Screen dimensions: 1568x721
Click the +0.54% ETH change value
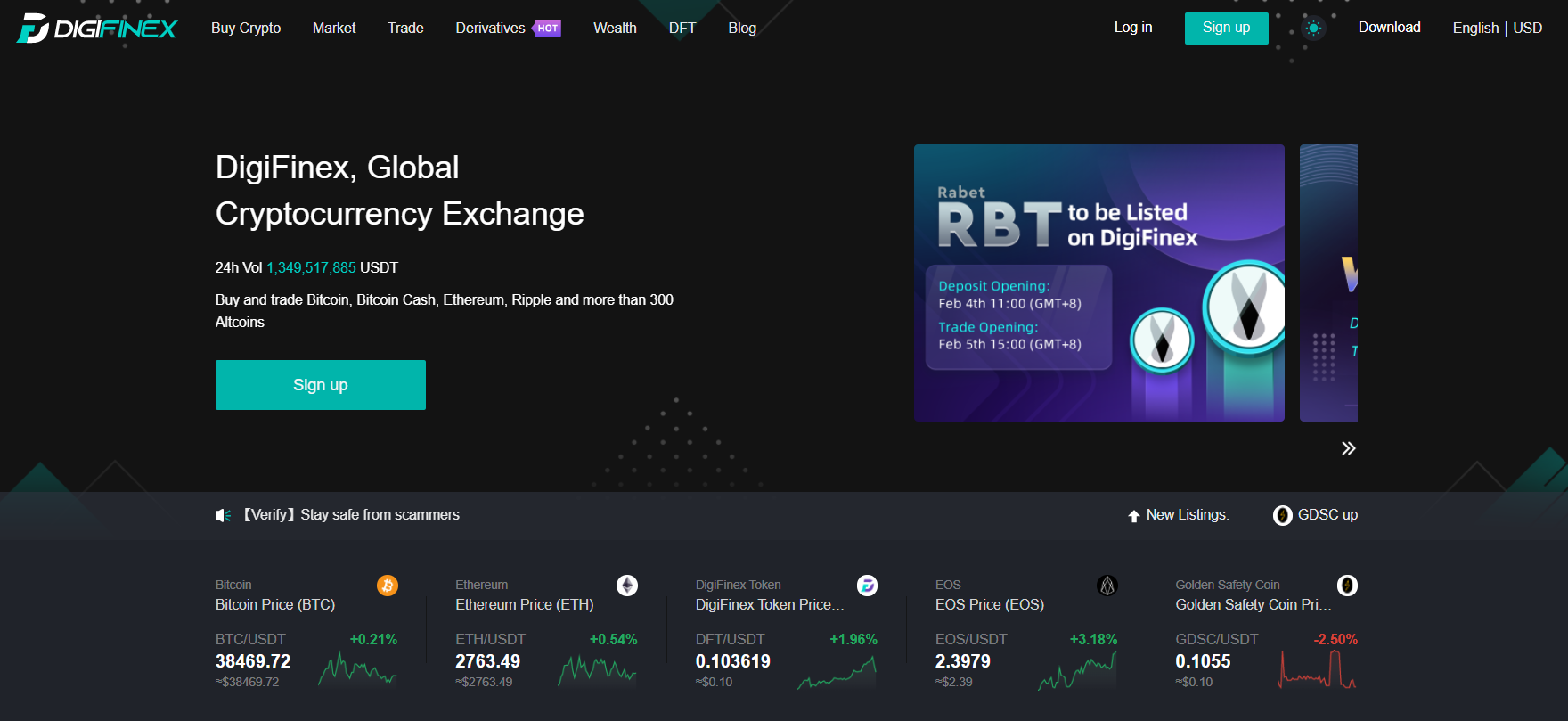click(x=614, y=639)
